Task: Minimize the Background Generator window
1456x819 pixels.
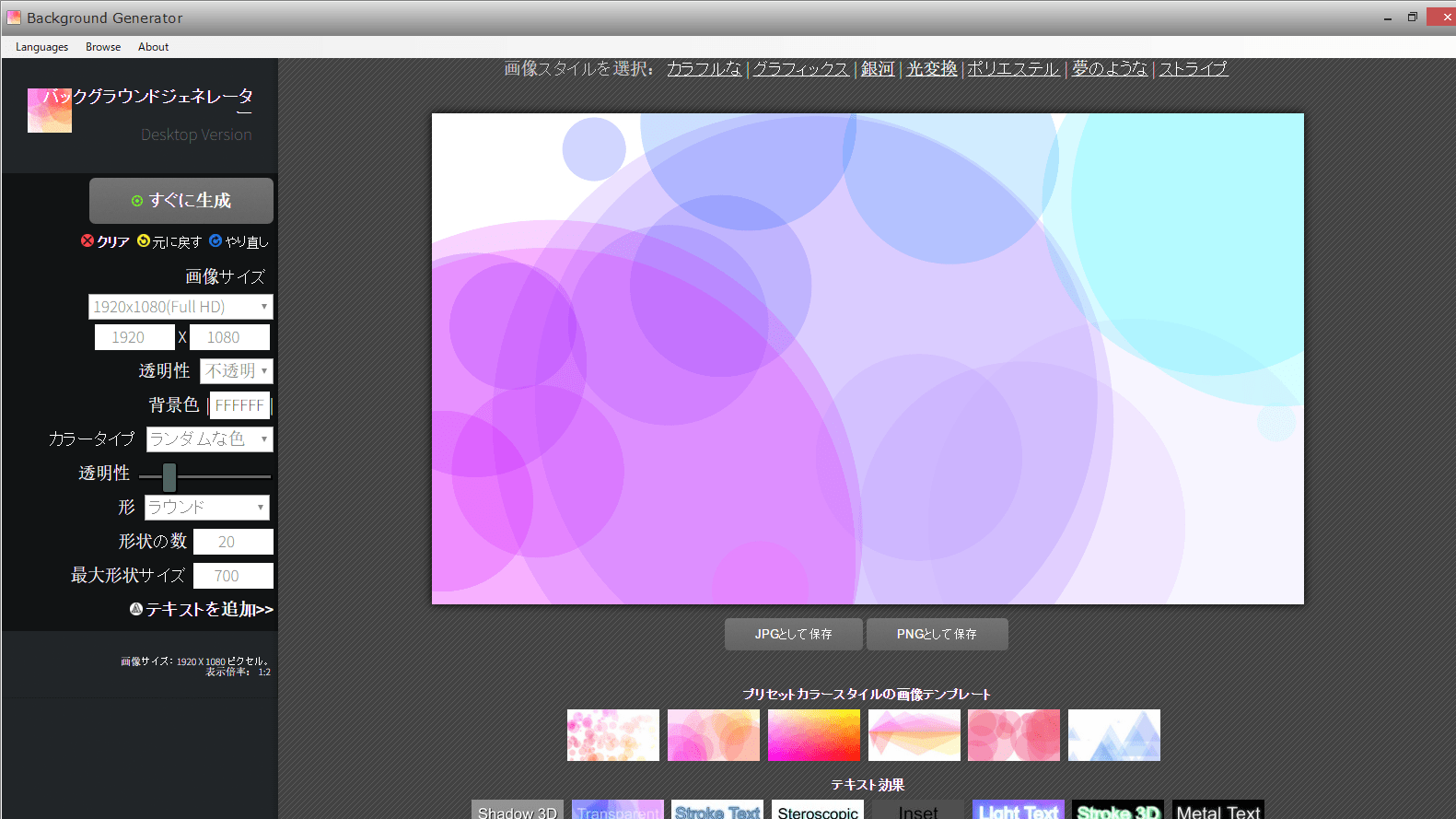Action: 1388,18
